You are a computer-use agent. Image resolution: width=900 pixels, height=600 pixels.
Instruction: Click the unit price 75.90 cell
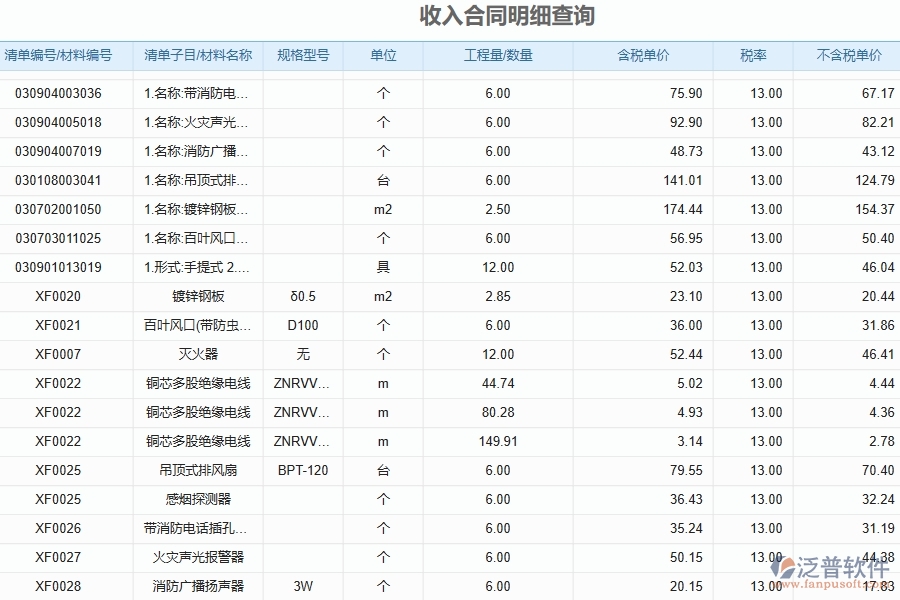pos(685,93)
